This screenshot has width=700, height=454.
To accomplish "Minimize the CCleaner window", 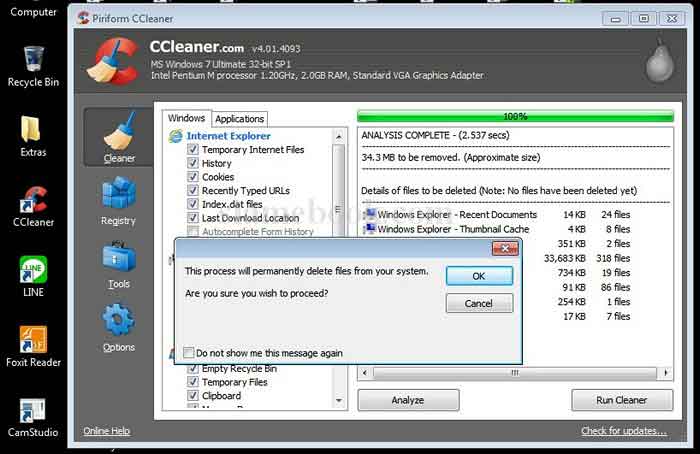I will coord(616,19).
